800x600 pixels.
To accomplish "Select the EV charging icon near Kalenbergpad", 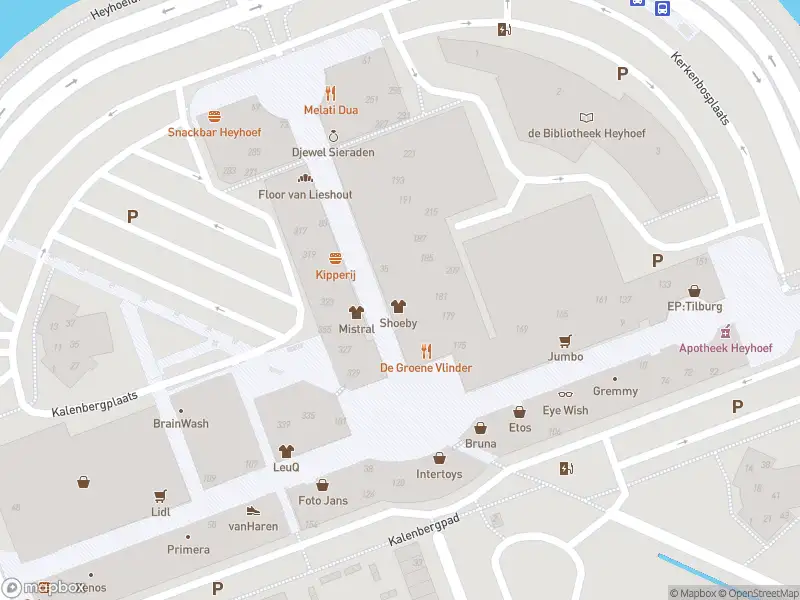I will (x=566, y=468).
